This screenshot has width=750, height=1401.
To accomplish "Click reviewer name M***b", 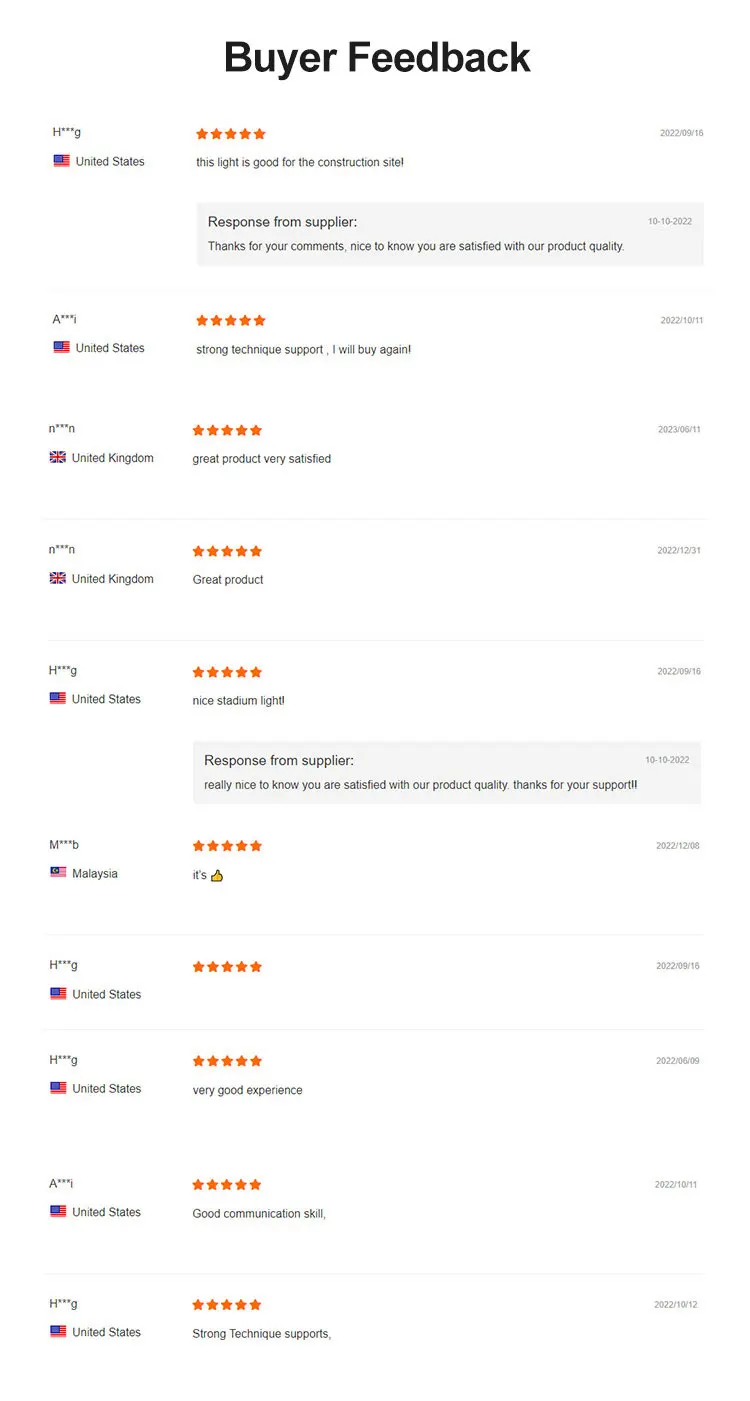I will point(64,845).
